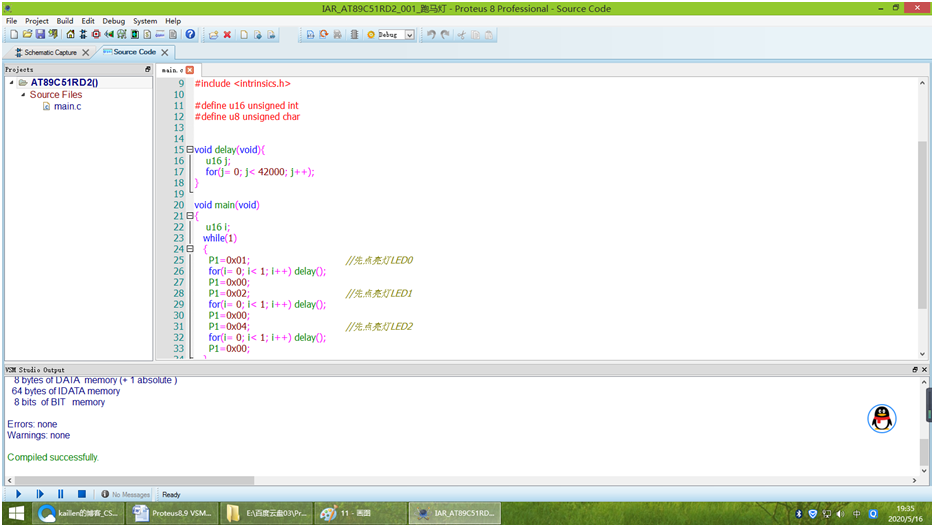Image resolution: width=934 pixels, height=527 pixels.
Task: Click the output panel horizontal scrollbar thumb
Action: (x=134, y=480)
